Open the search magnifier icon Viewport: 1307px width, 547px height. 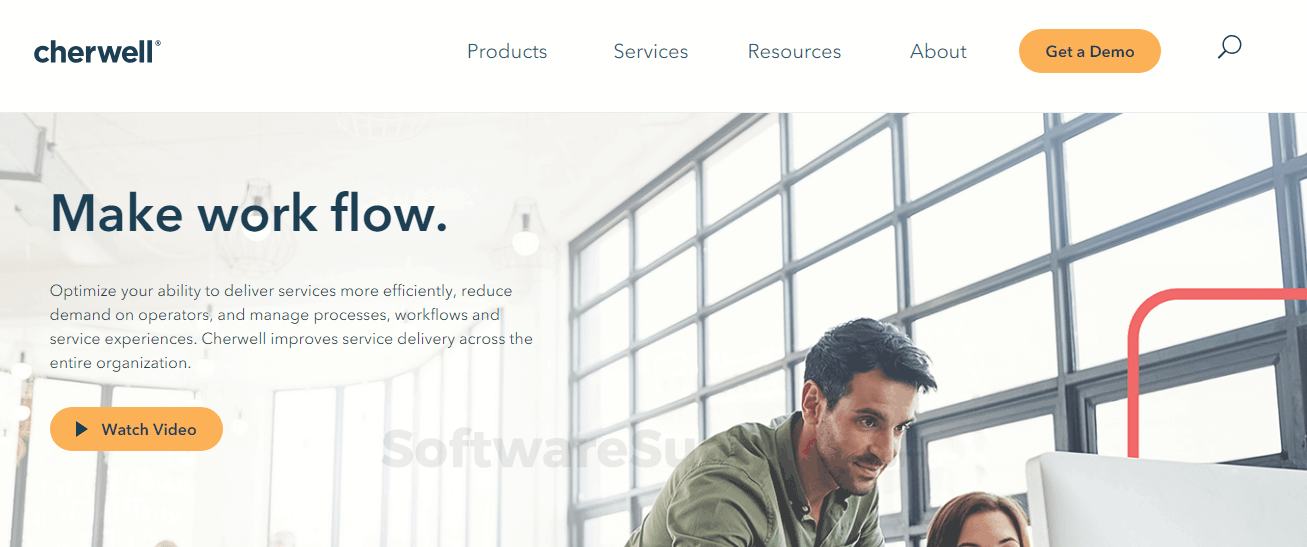click(x=1229, y=47)
